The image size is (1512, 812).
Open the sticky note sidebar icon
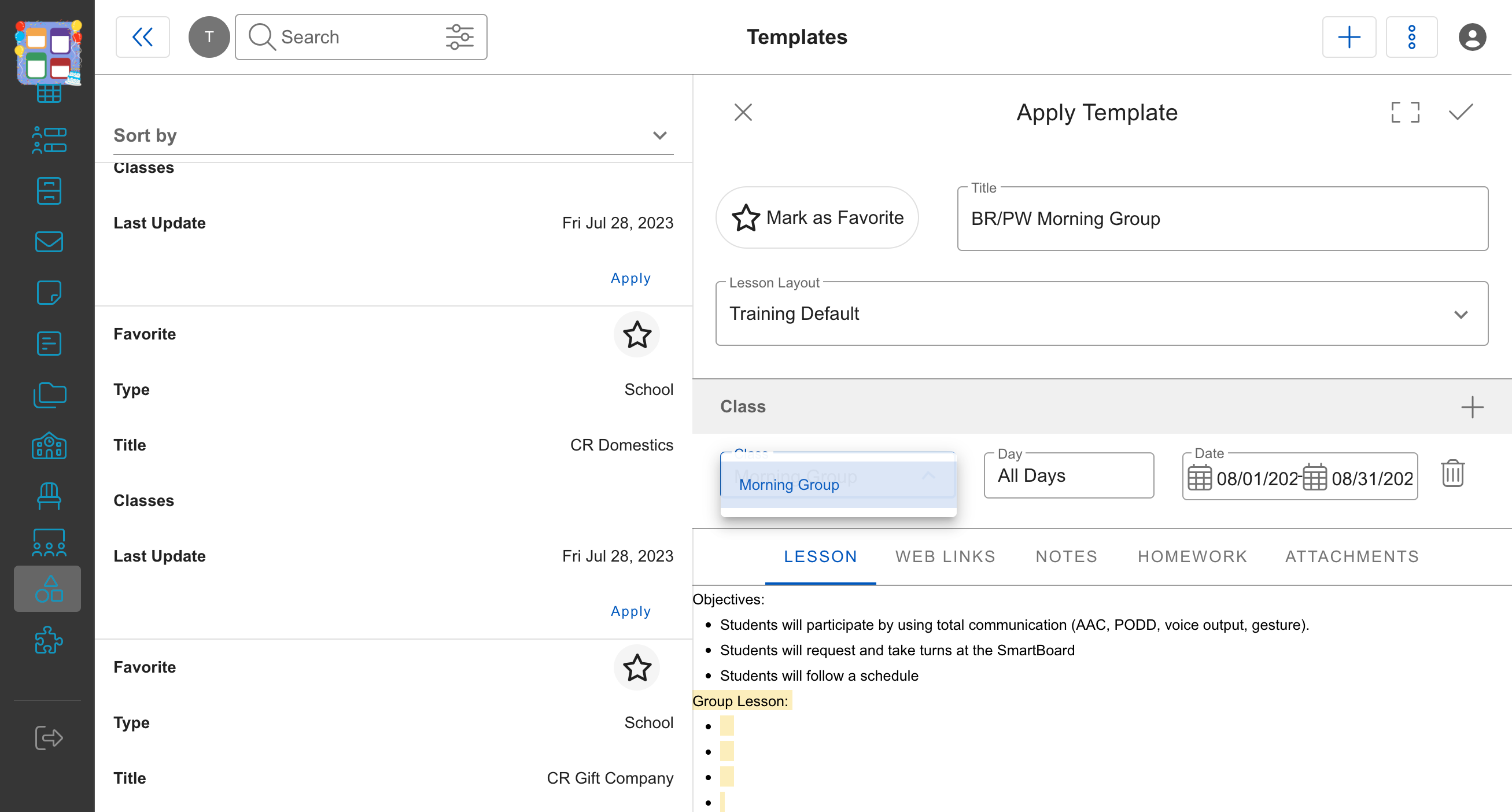click(x=49, y=292)
